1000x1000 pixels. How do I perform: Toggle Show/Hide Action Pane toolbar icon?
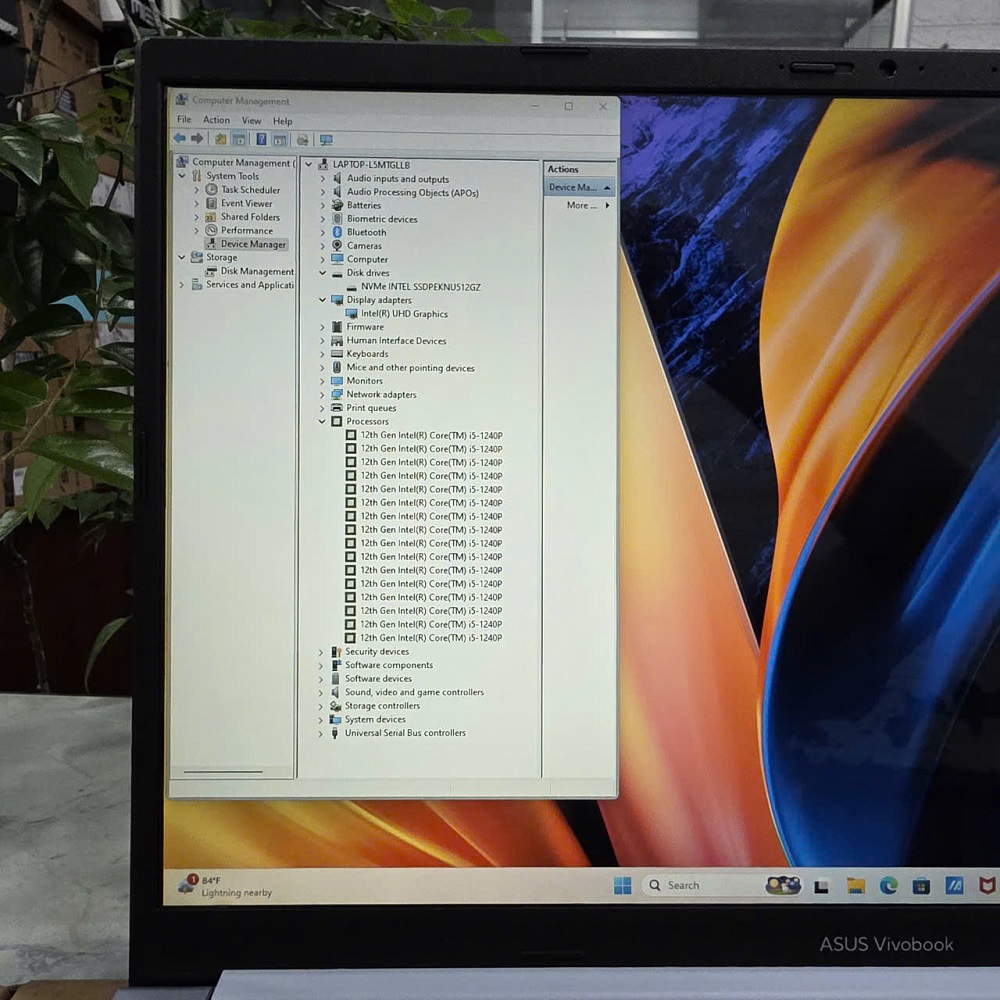(x=279, y=140)
